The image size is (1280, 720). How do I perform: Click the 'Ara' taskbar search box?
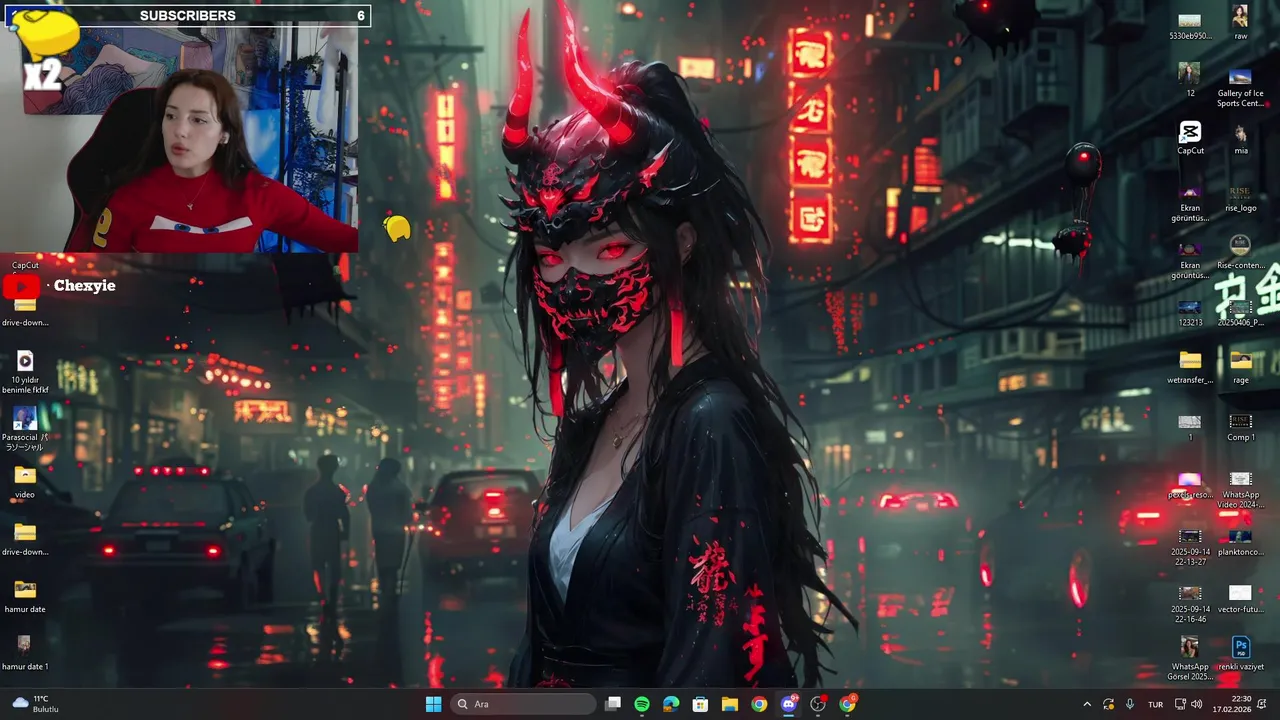pyautogui.click(x=524, y=704)
